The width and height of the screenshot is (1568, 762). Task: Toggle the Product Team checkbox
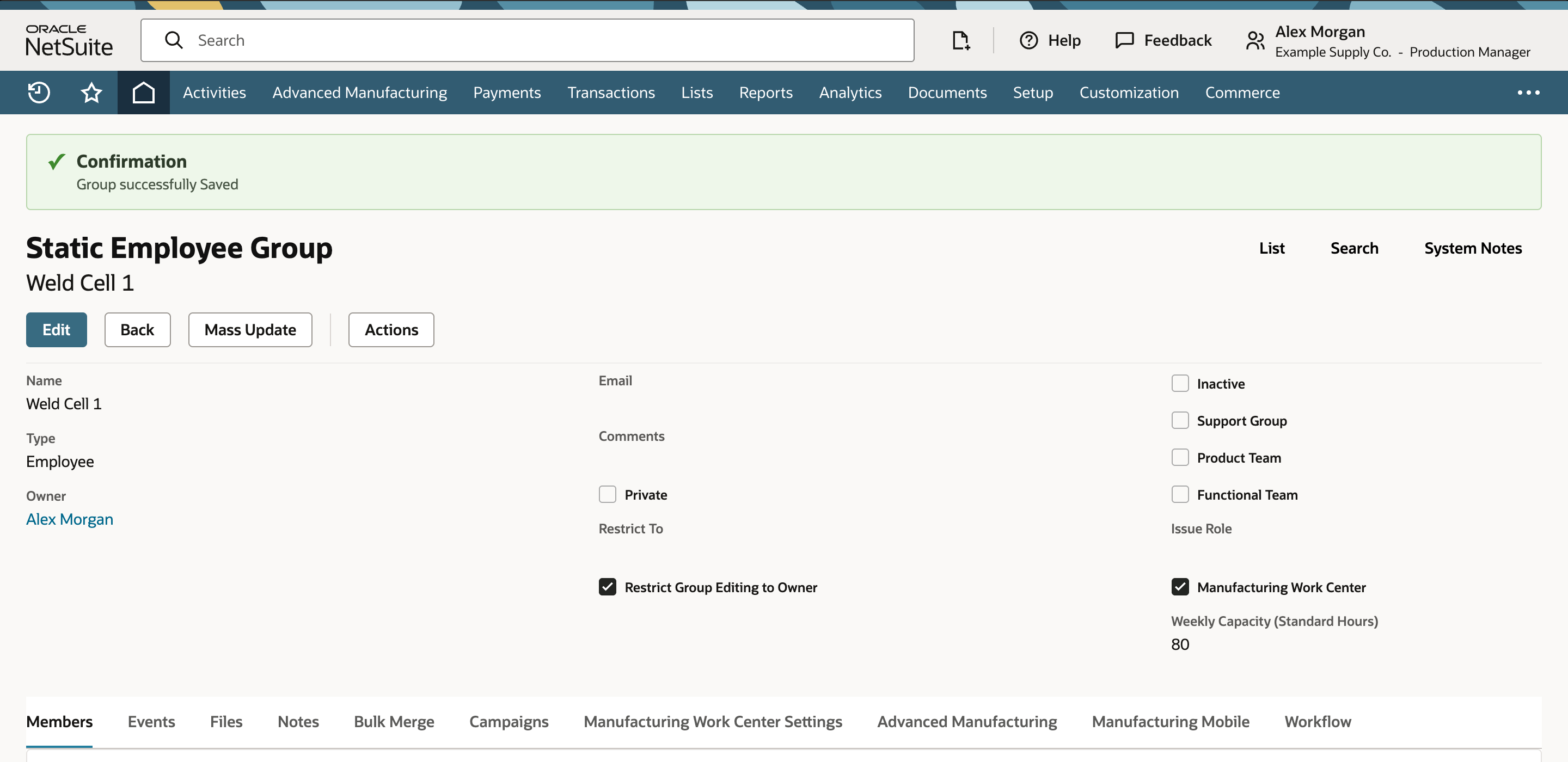point(1180,458)
